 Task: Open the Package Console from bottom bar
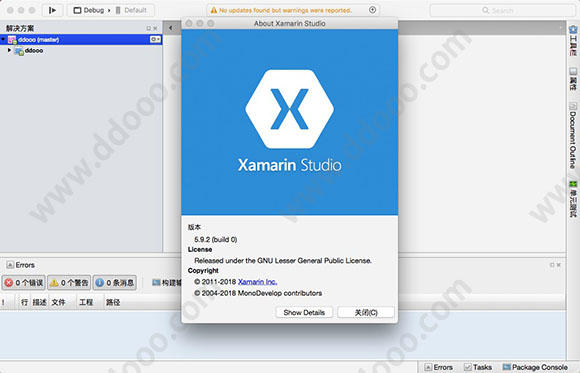point(535,367)
